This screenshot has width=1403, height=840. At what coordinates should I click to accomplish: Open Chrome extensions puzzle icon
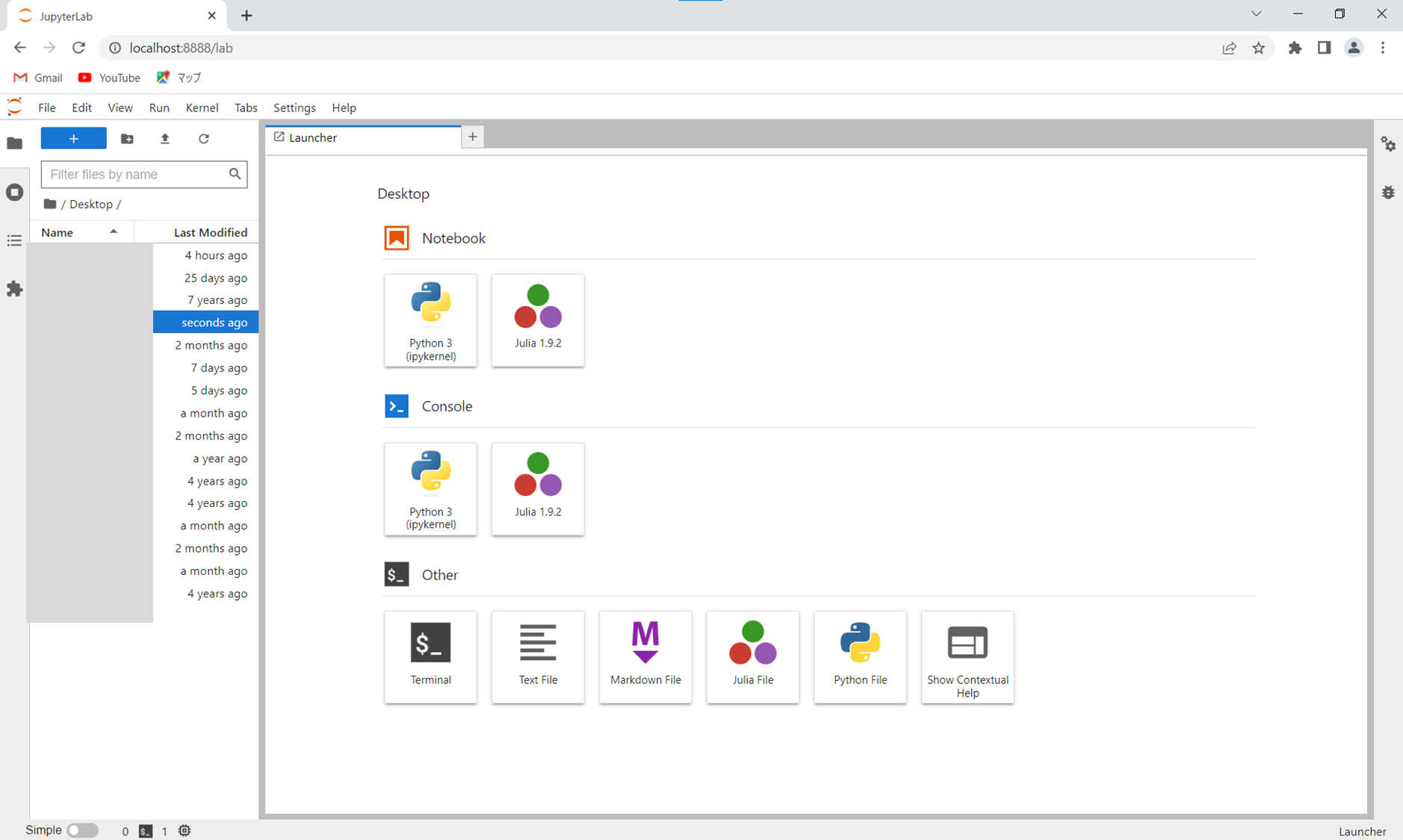point(1295,48)
